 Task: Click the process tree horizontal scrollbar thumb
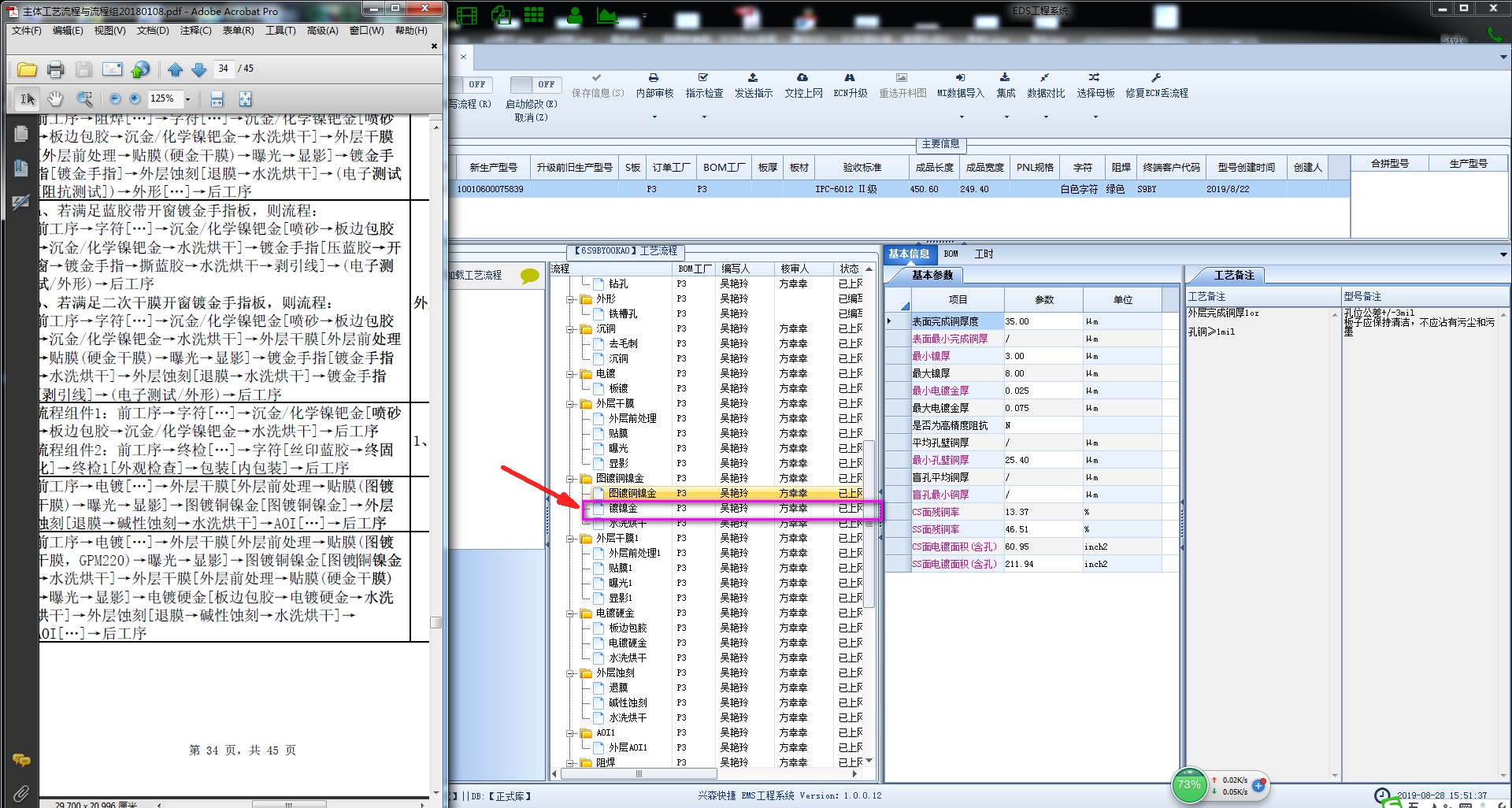coord(639,774)
